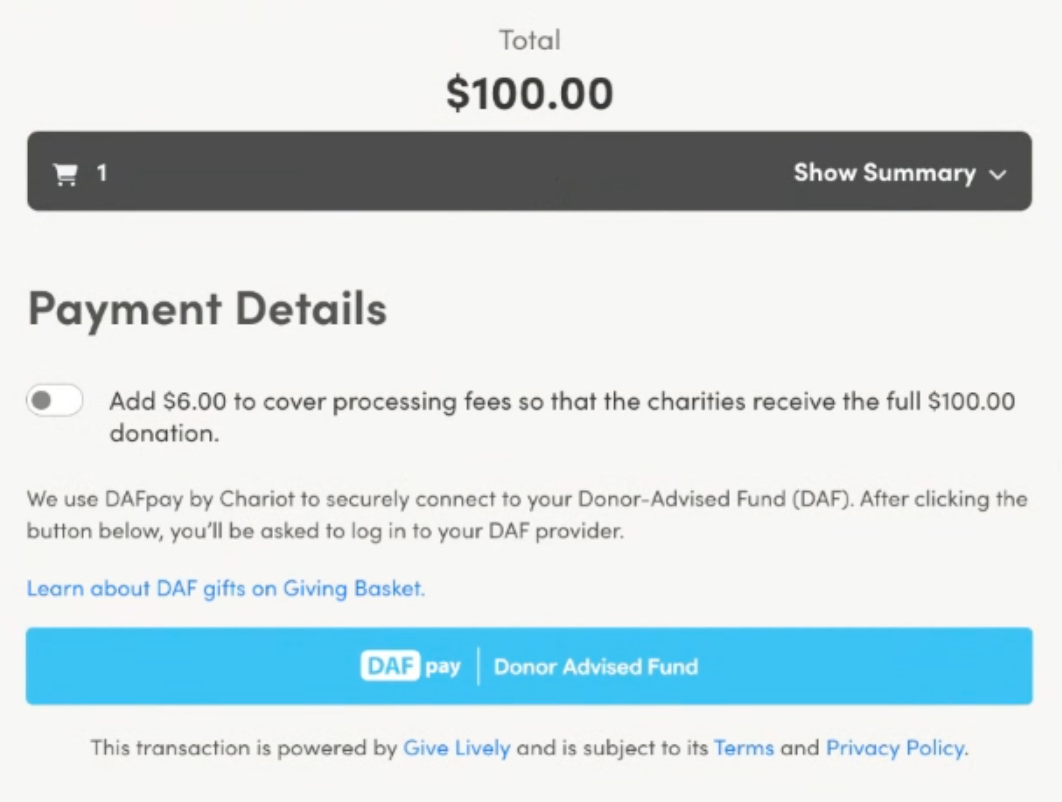Toggle covering fees so charities receive full $100
1062x802 pixels.
pos(54,399)
